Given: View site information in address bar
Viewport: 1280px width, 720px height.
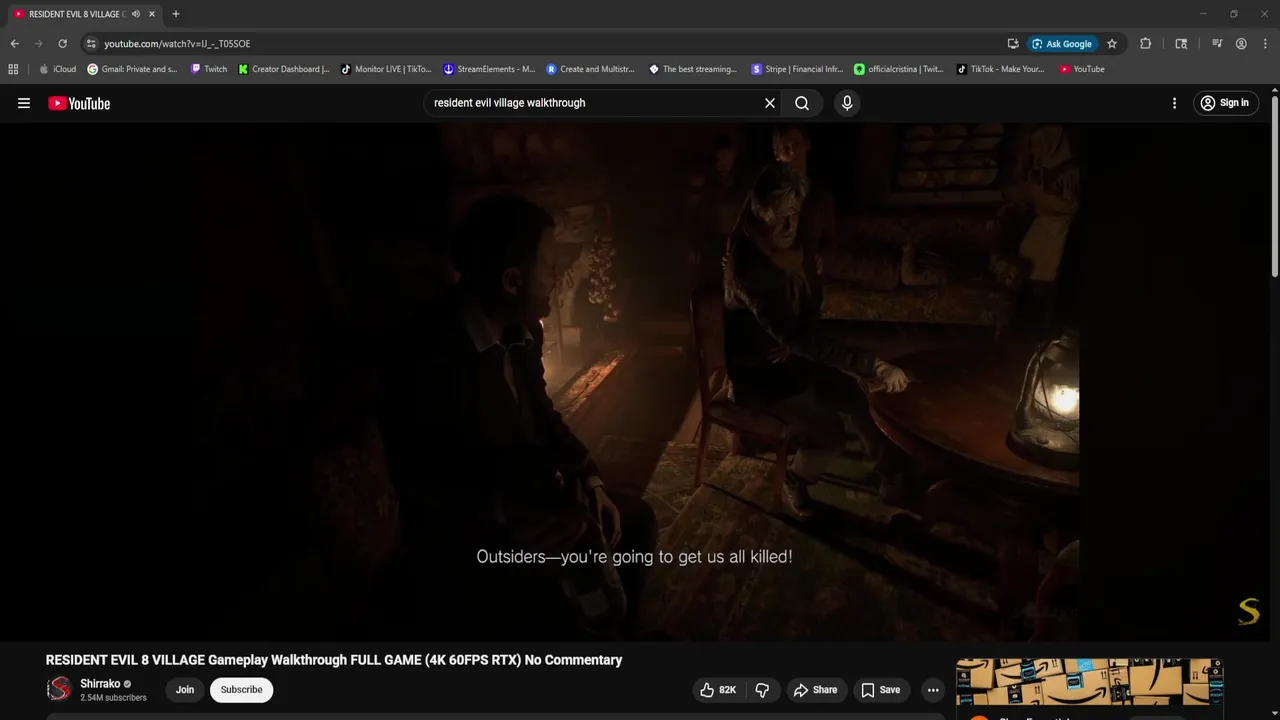Looking at the screenshot, I should (x=91, y=44).
